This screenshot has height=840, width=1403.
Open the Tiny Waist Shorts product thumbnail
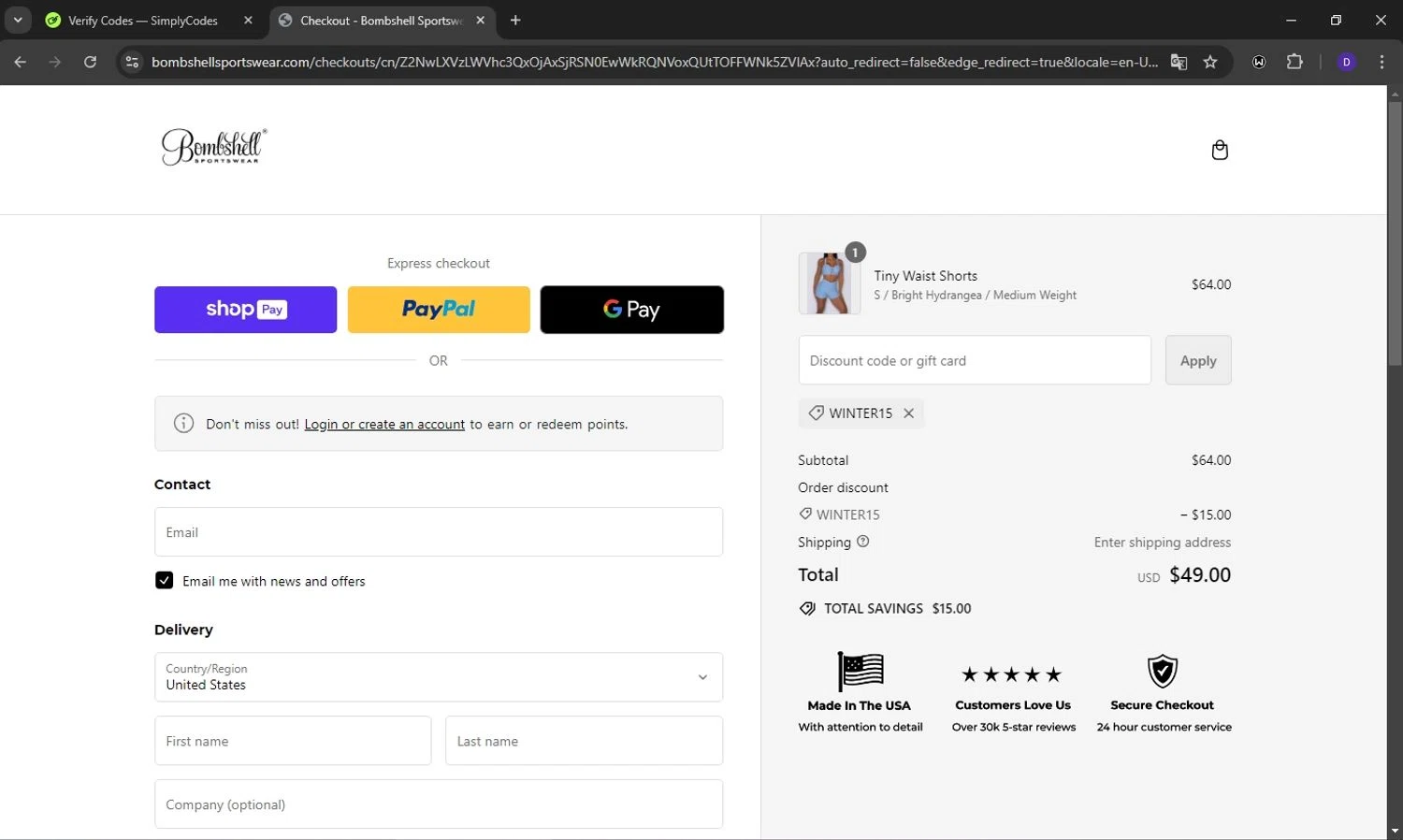830,283
